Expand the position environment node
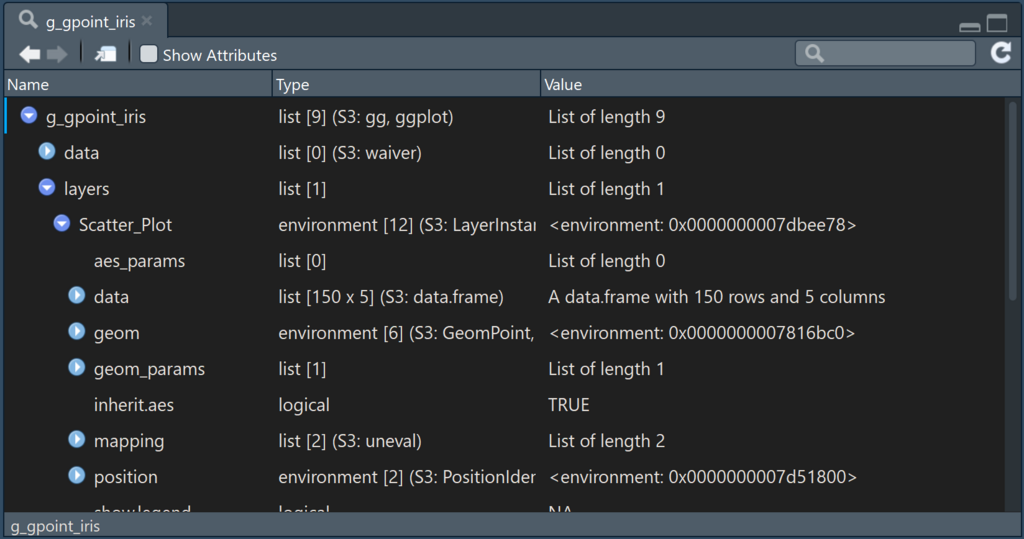 coord(77,476)
